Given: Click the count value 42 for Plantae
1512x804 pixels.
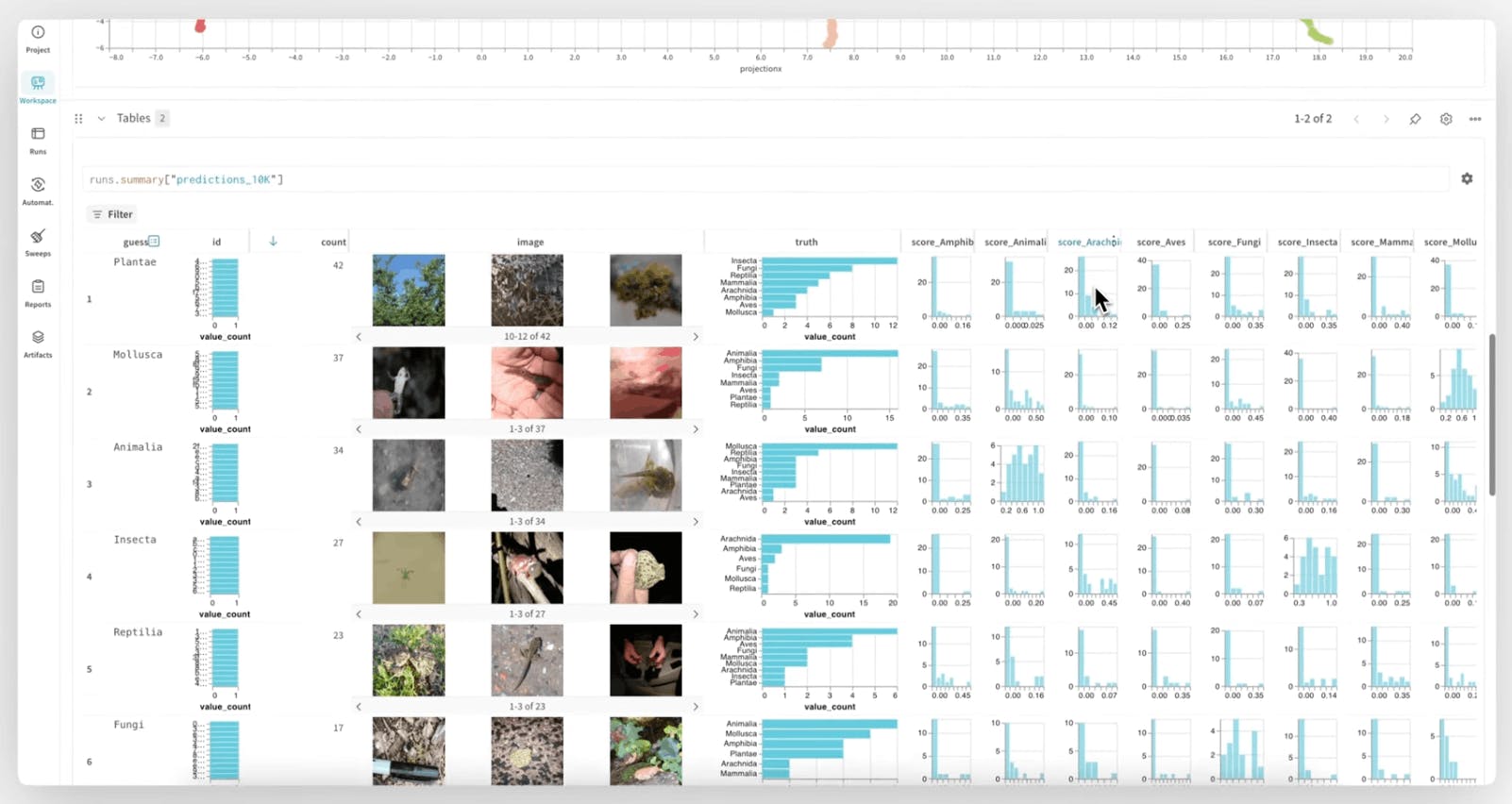Looking at the screenshot, I should click(x=338, y=266).
